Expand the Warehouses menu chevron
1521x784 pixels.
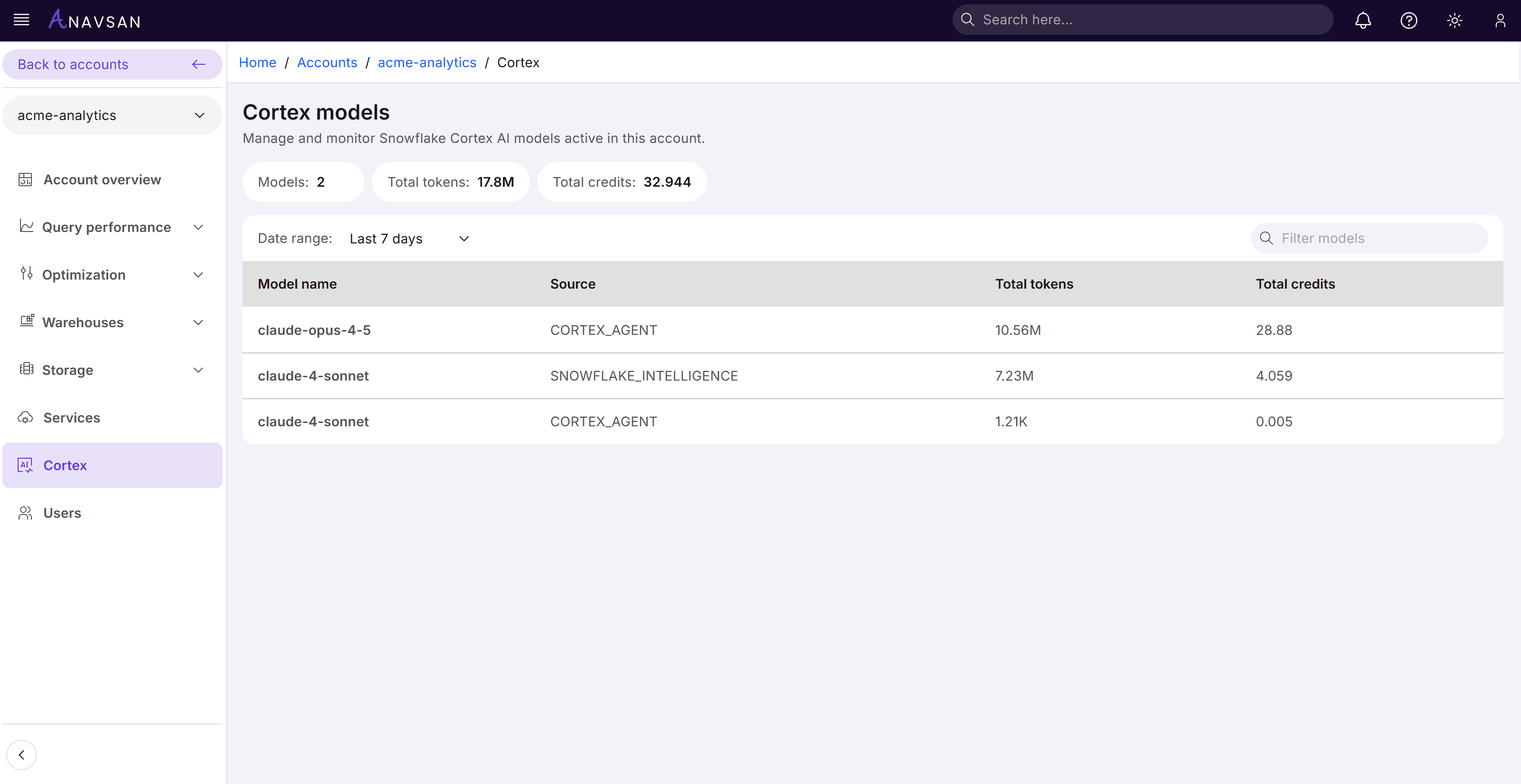pyautogui.click(x=198, y=322)
